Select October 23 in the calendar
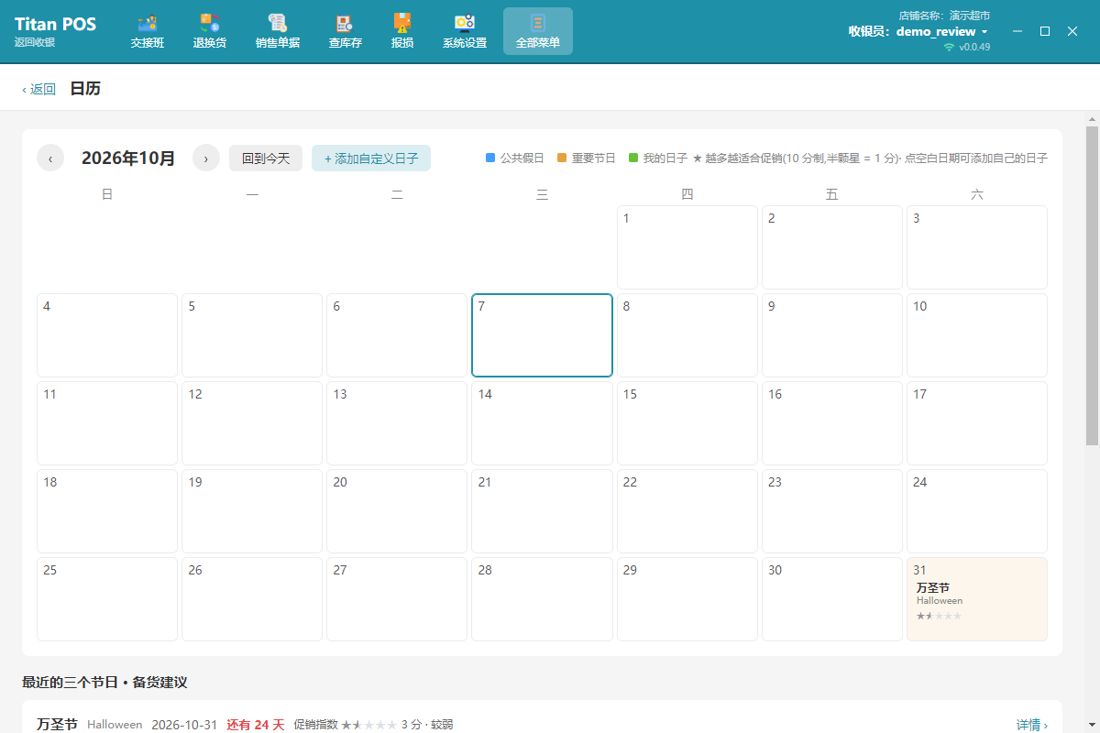This screenshot has width=1100, height=733. (x=832, y=511)
